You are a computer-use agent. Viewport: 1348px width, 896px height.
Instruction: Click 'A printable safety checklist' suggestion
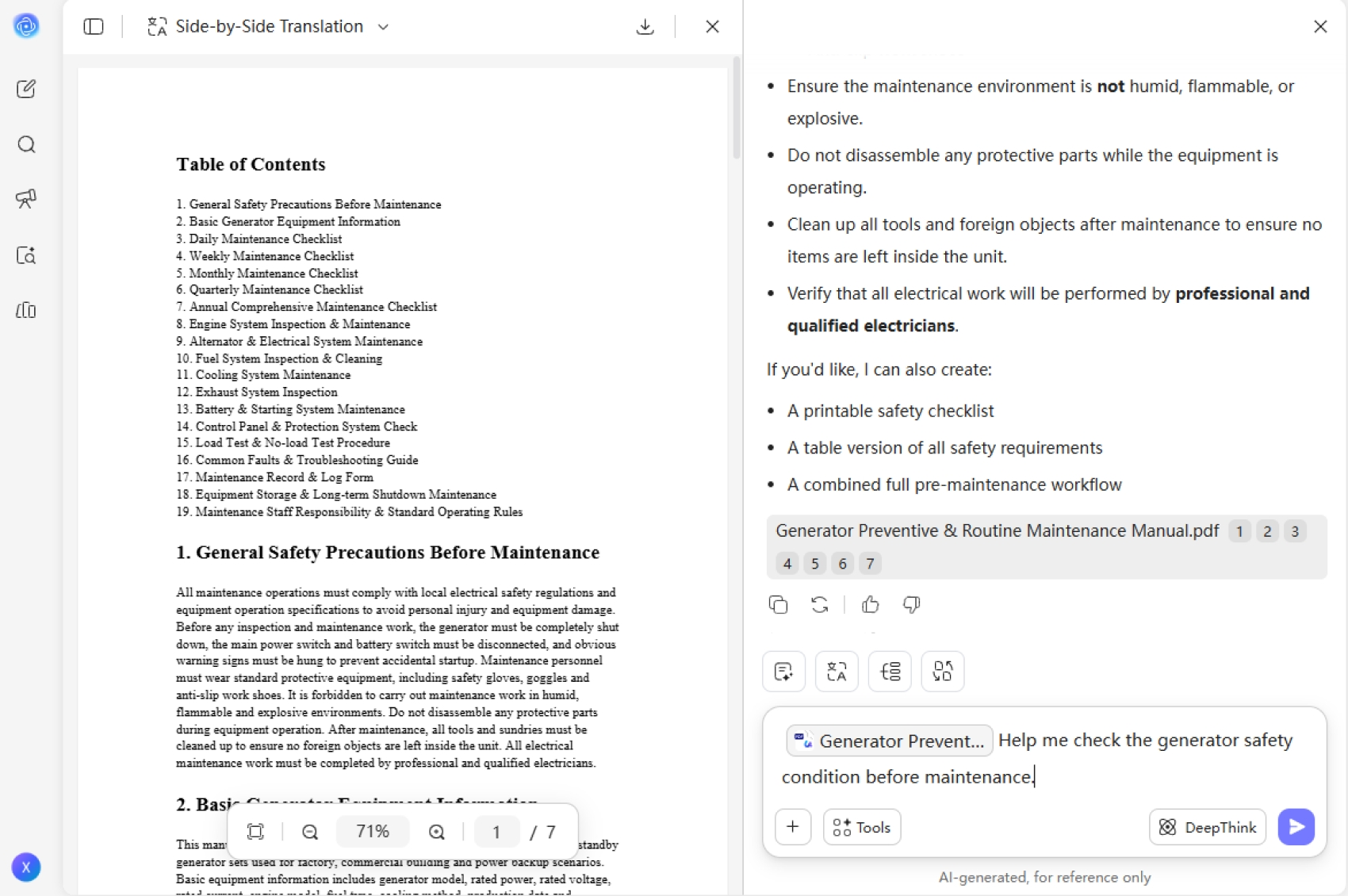890,411
